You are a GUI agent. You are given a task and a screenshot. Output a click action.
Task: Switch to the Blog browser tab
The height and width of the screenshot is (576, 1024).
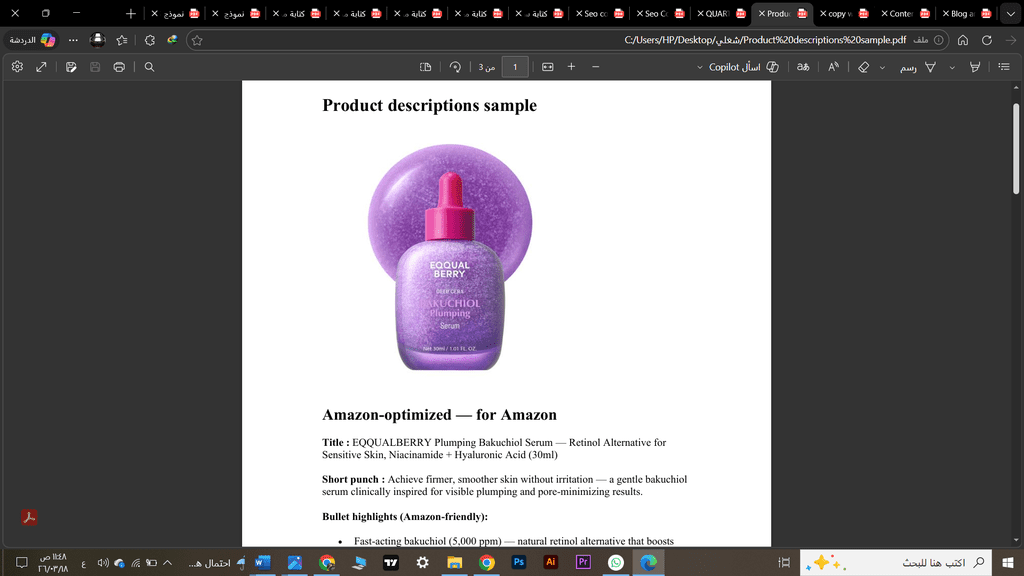tap(960, 14)
